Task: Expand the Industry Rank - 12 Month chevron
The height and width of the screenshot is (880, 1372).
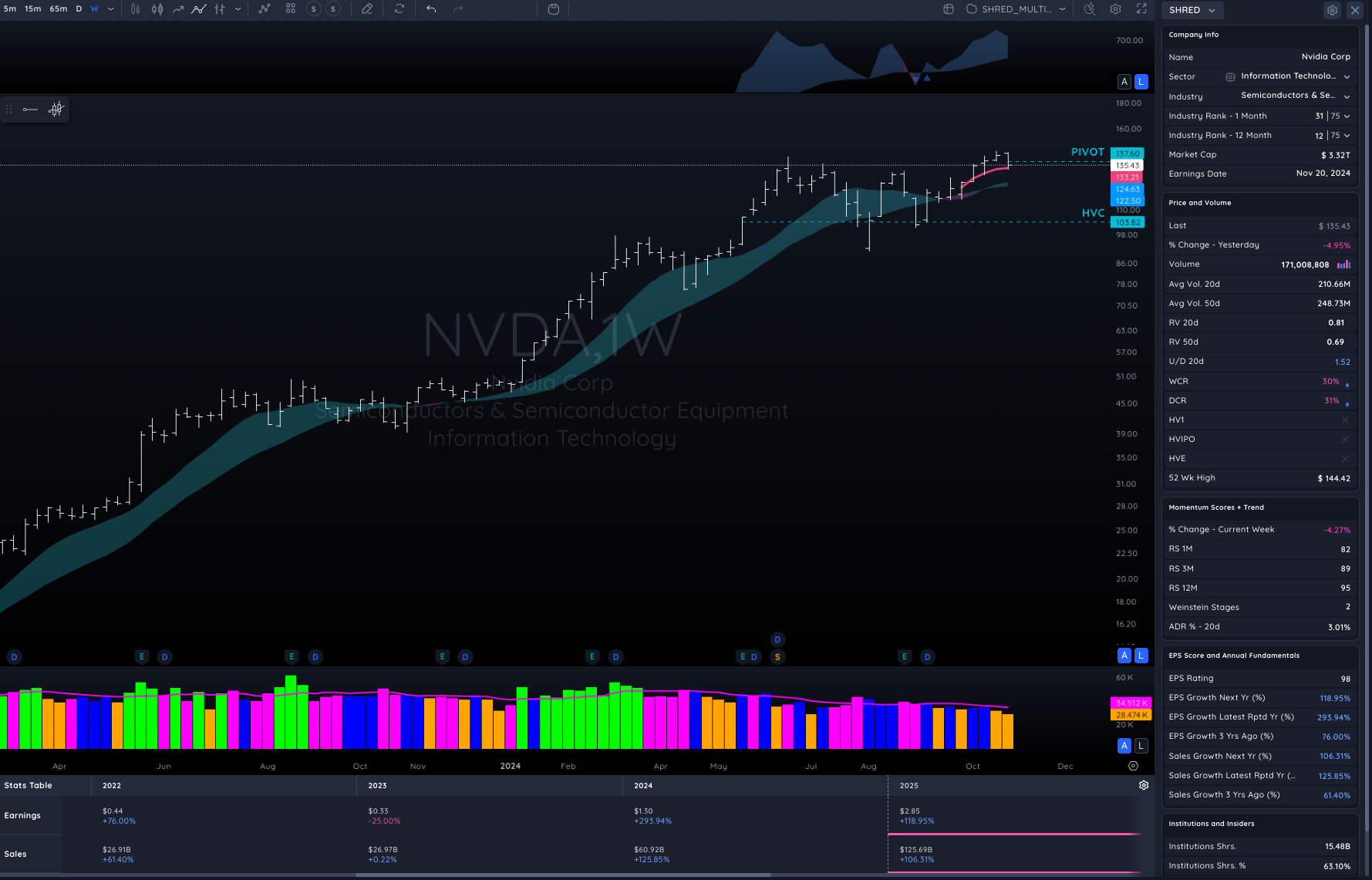Action: pos(1347,135)
